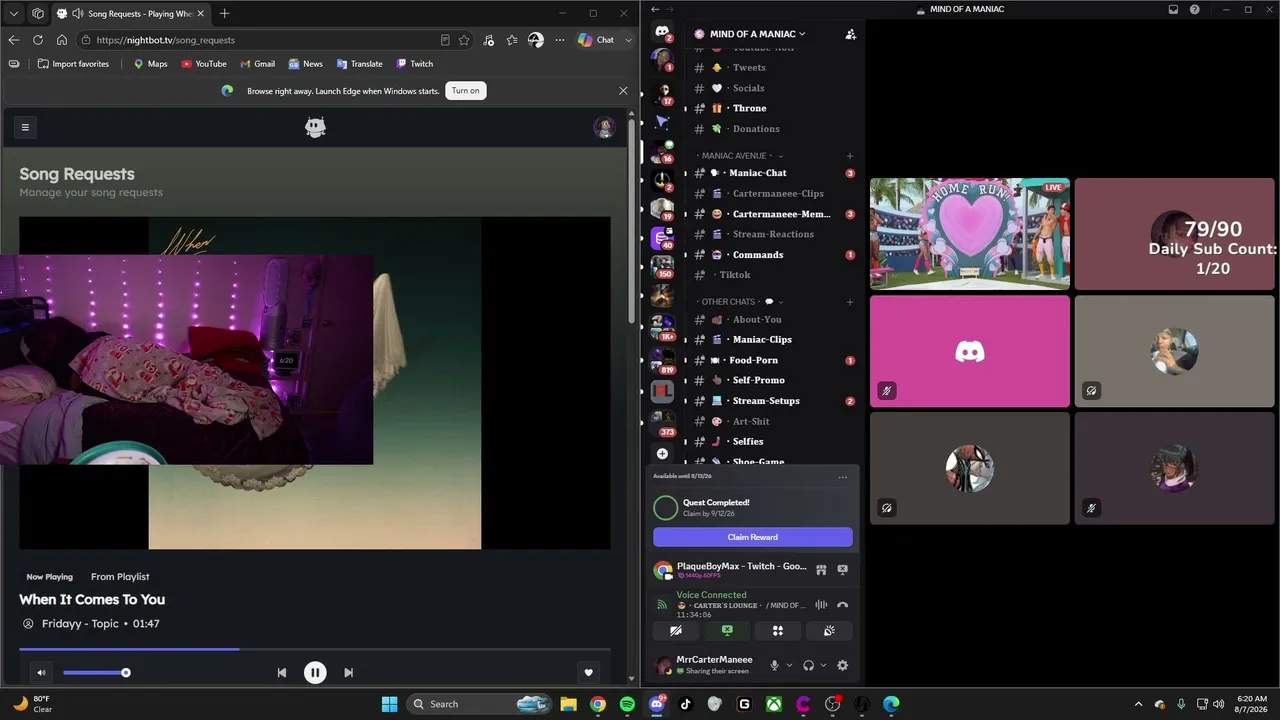Image resolution: width=1280 pixels, height=720 pixels.
Task: Open the Commands channel
Action: click(x=775, y=255)
